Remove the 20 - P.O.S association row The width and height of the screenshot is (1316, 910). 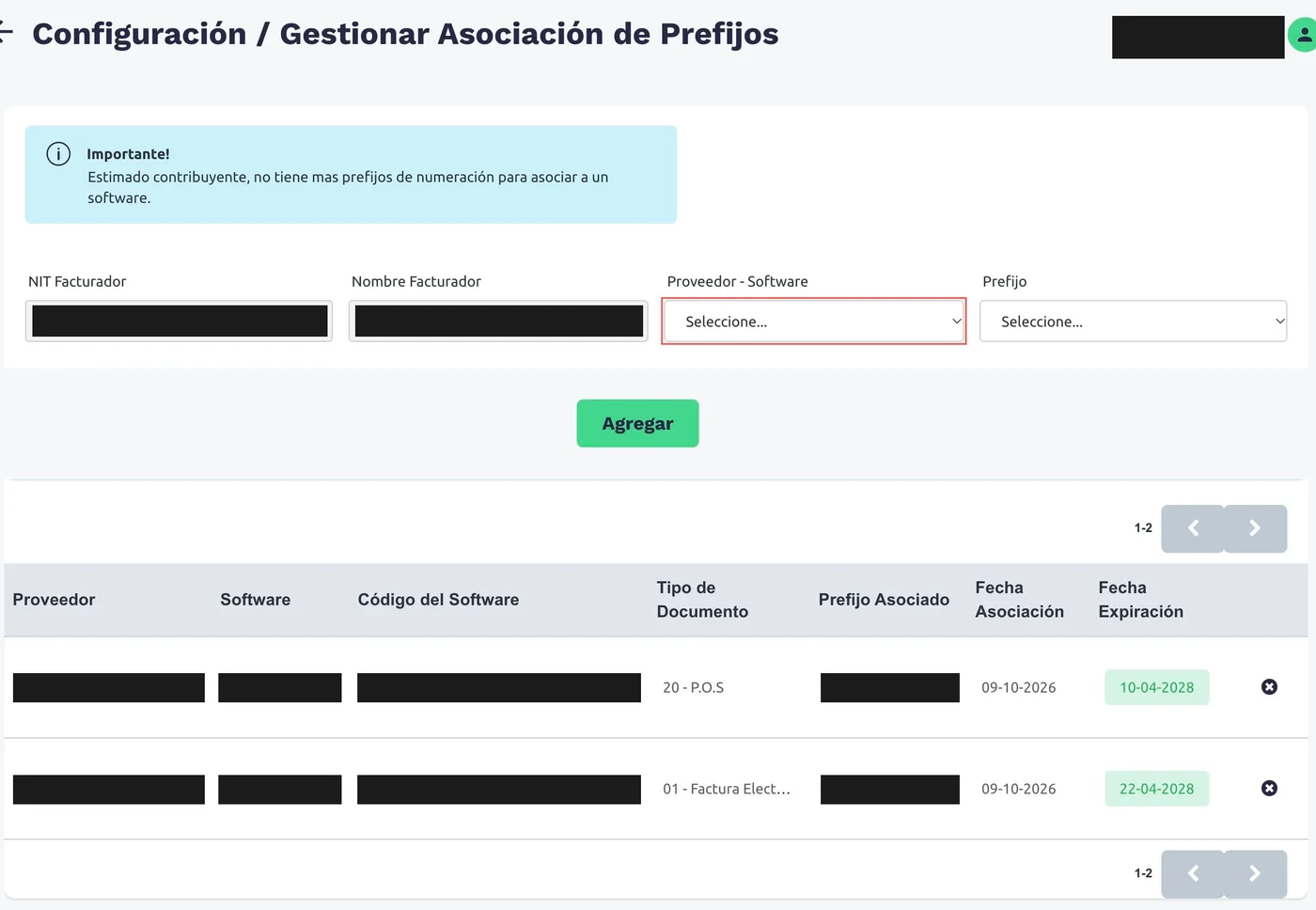click(1269, 687)
